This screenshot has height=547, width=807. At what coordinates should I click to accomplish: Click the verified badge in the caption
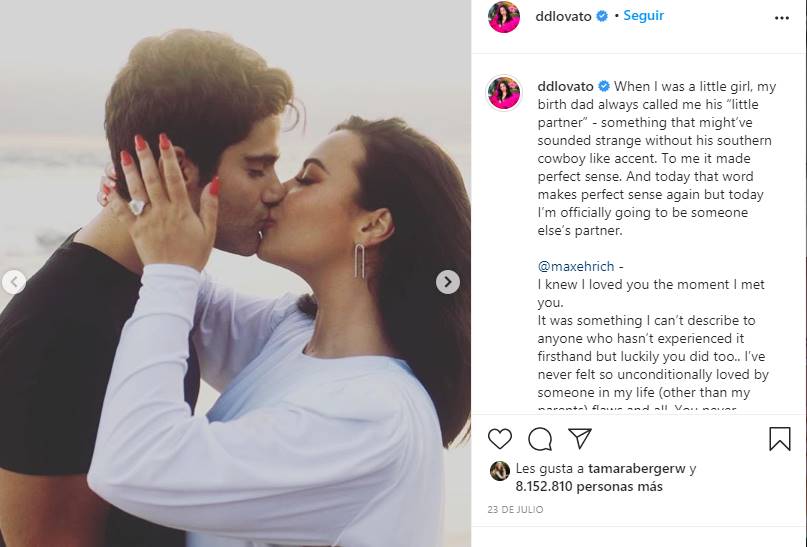604,86
